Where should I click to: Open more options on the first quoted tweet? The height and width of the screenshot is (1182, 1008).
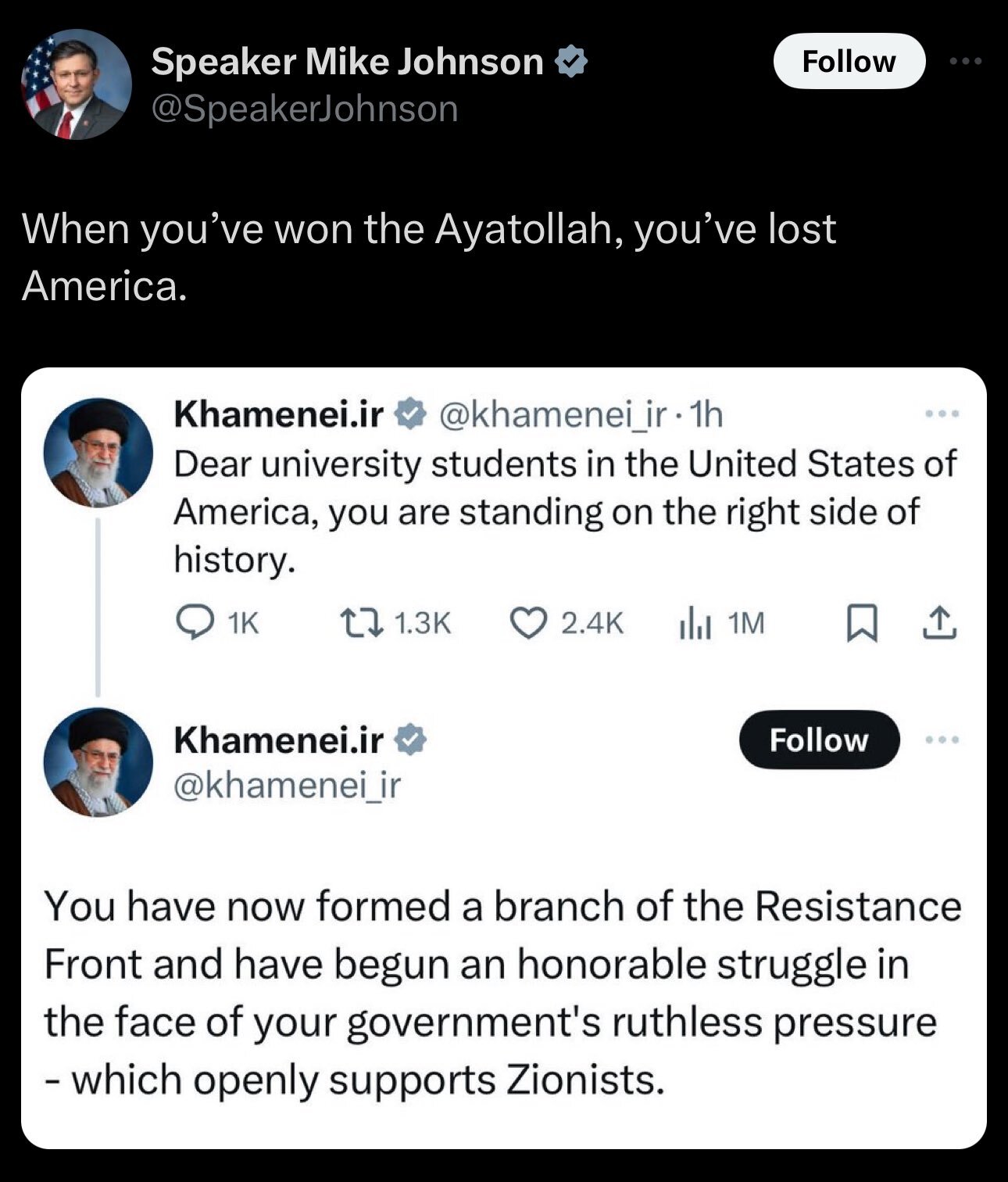pyautogui.click(x=941, y=414)
